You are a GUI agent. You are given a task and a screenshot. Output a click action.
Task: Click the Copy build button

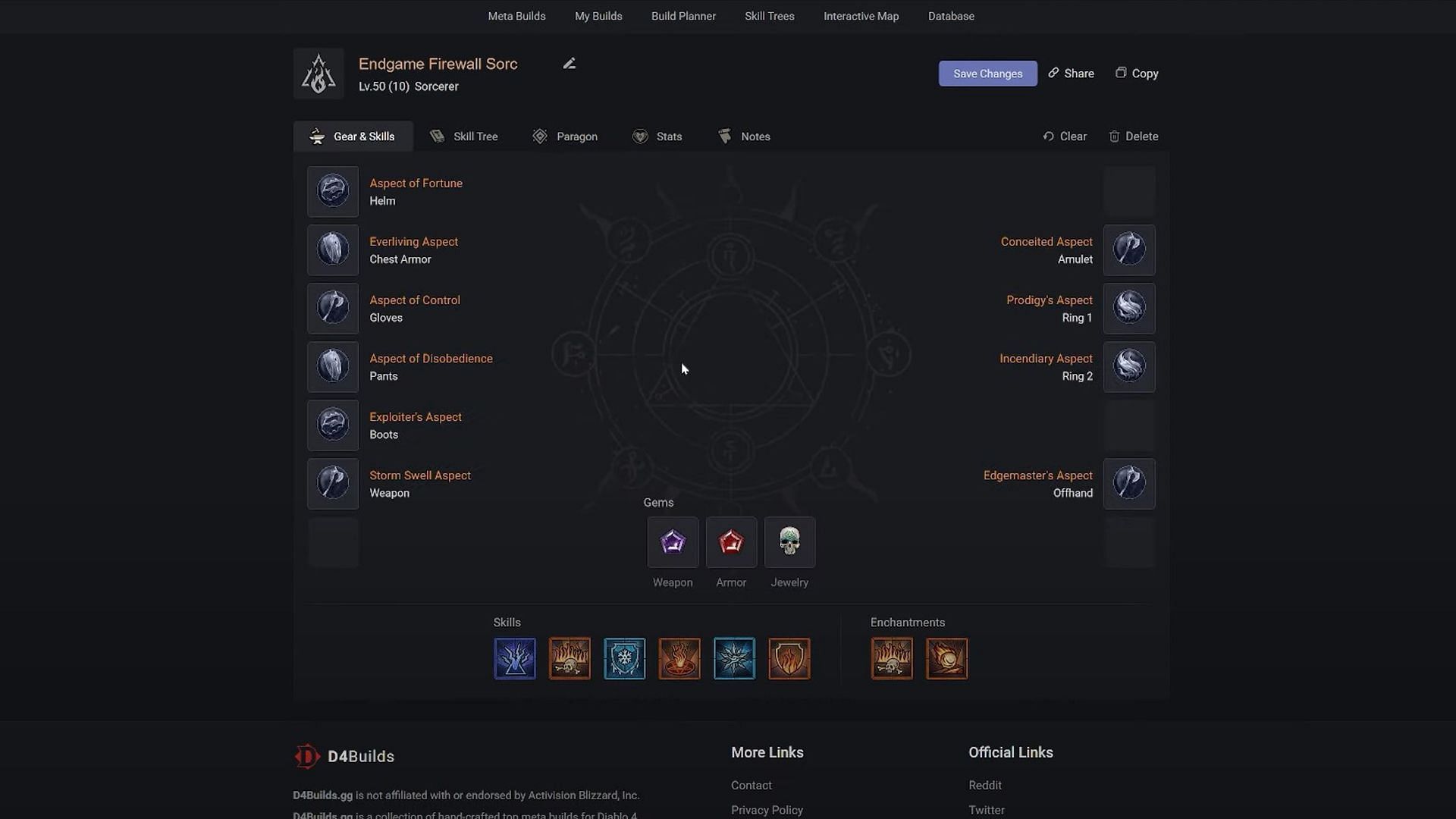[1136, 73]
